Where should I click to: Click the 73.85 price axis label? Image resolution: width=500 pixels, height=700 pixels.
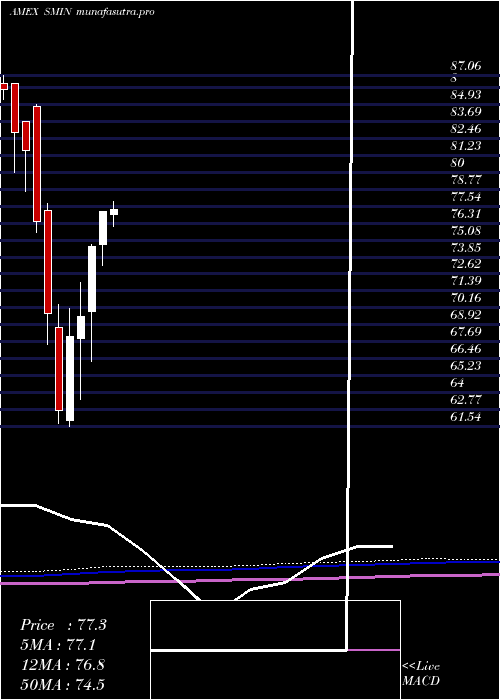(466, 247)
